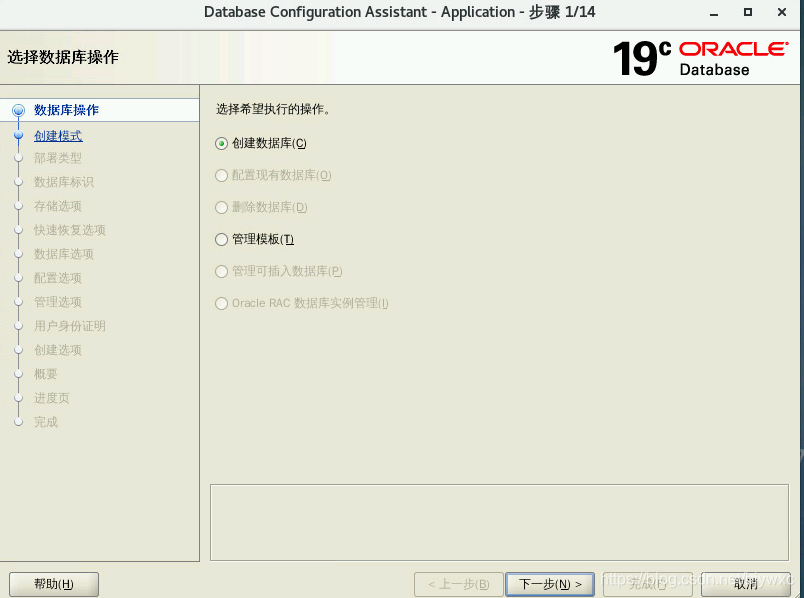Select the 数据库操作 step in sidebar
The width and height of the screenshot is (804, 598).
(x=66, y=110)
